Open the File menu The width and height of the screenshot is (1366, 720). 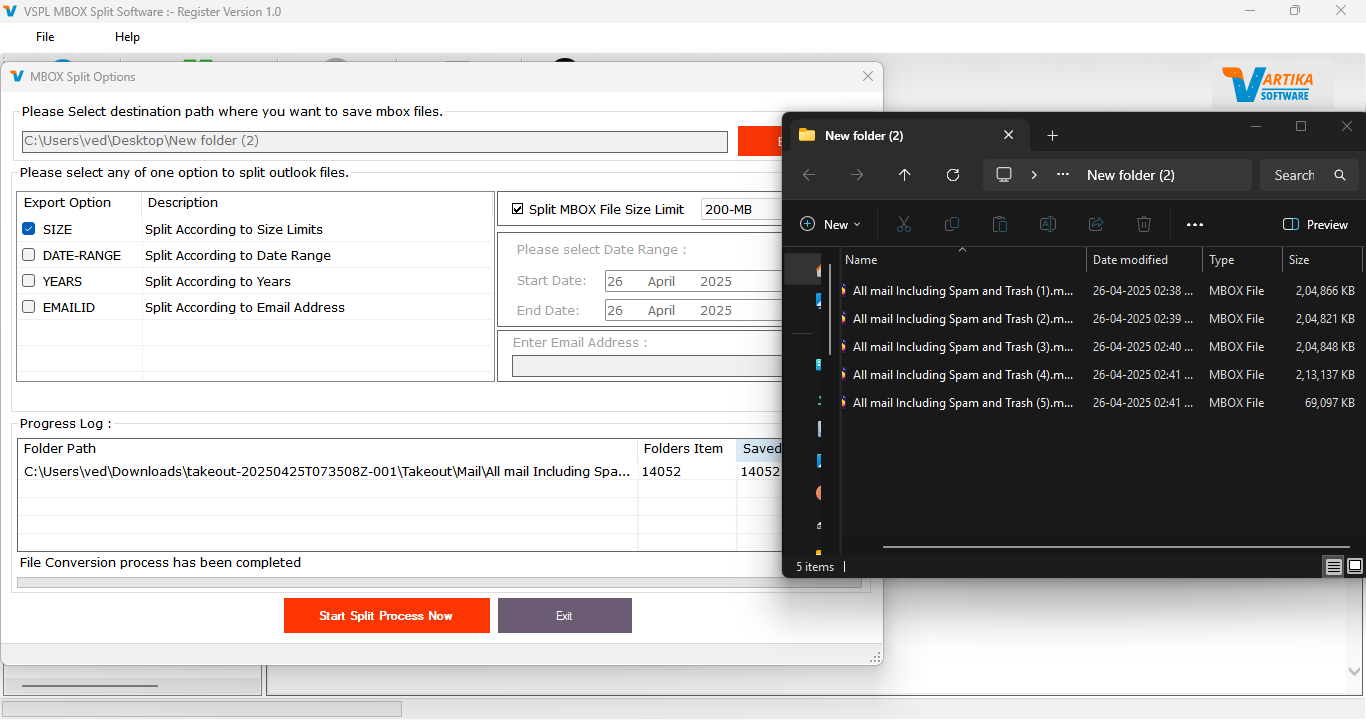point(45,37)
